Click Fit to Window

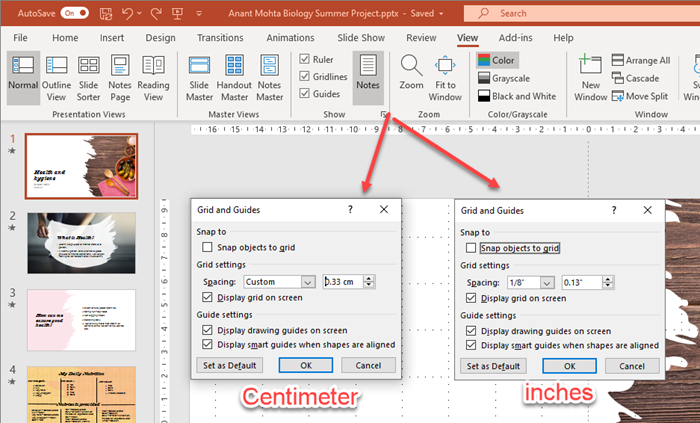[445, 76]
